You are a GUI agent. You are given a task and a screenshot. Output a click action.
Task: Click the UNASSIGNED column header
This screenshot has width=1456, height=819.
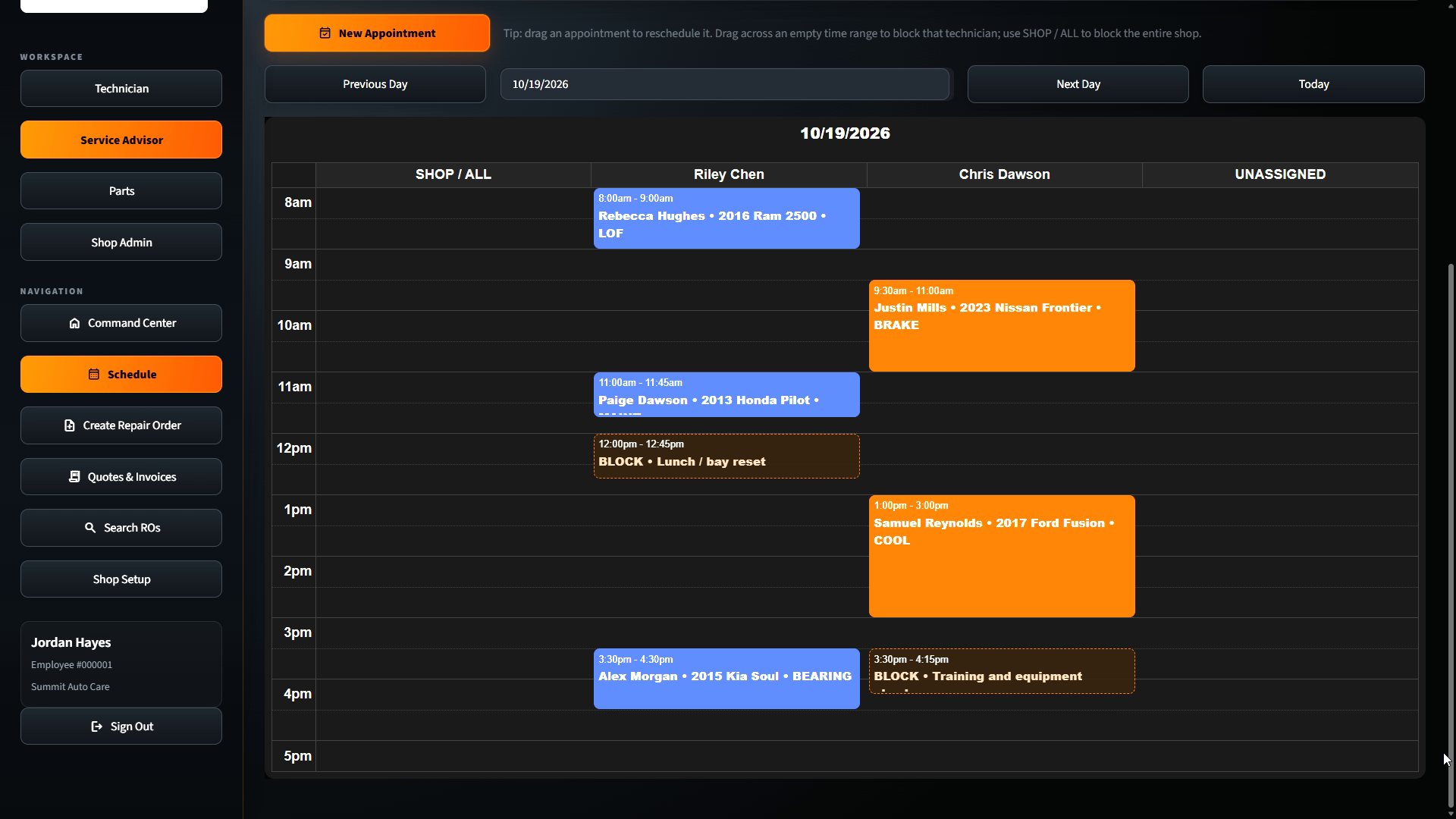pyautogui.click(x=1280, y=174)
